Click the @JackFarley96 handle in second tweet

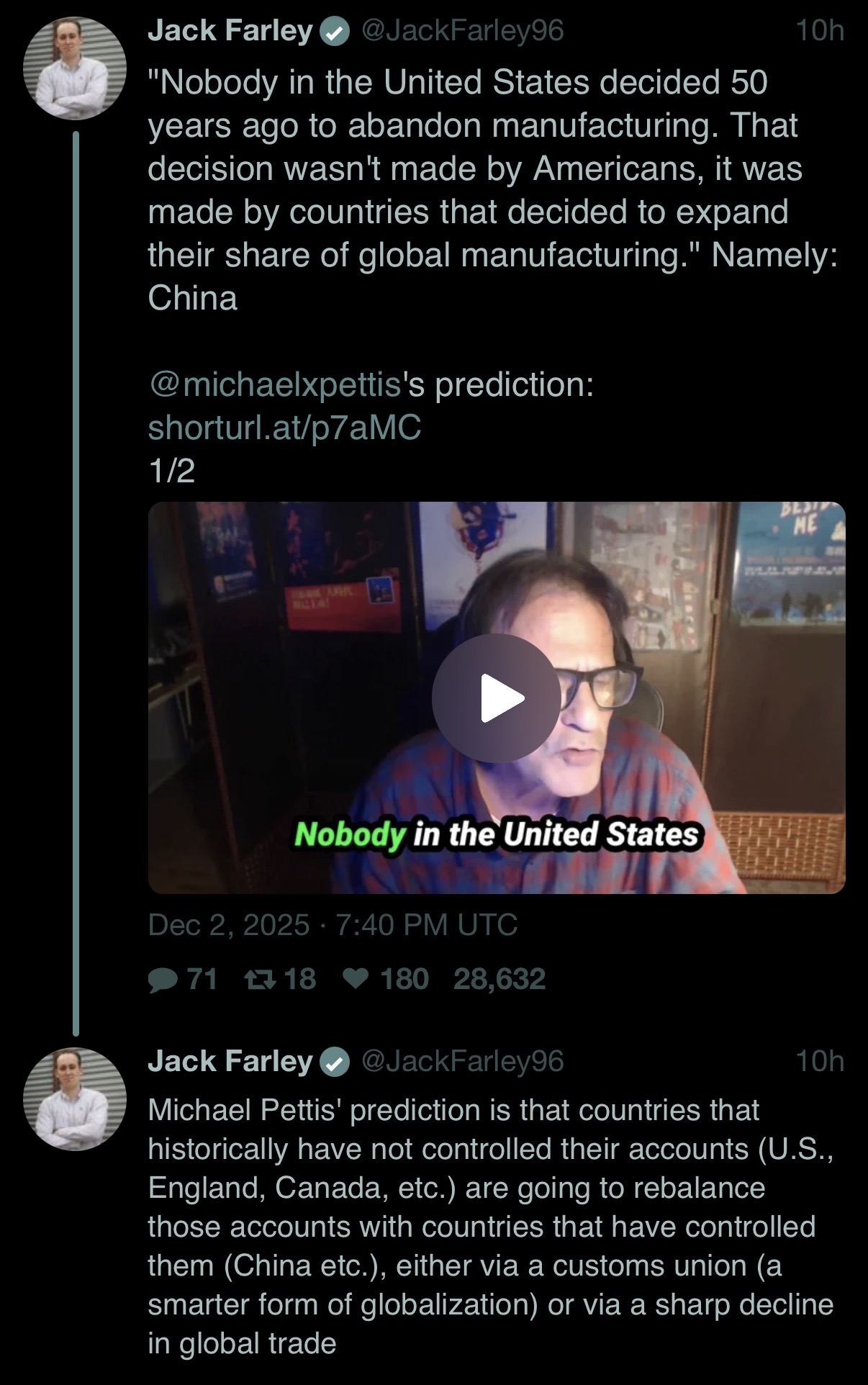462,1061
